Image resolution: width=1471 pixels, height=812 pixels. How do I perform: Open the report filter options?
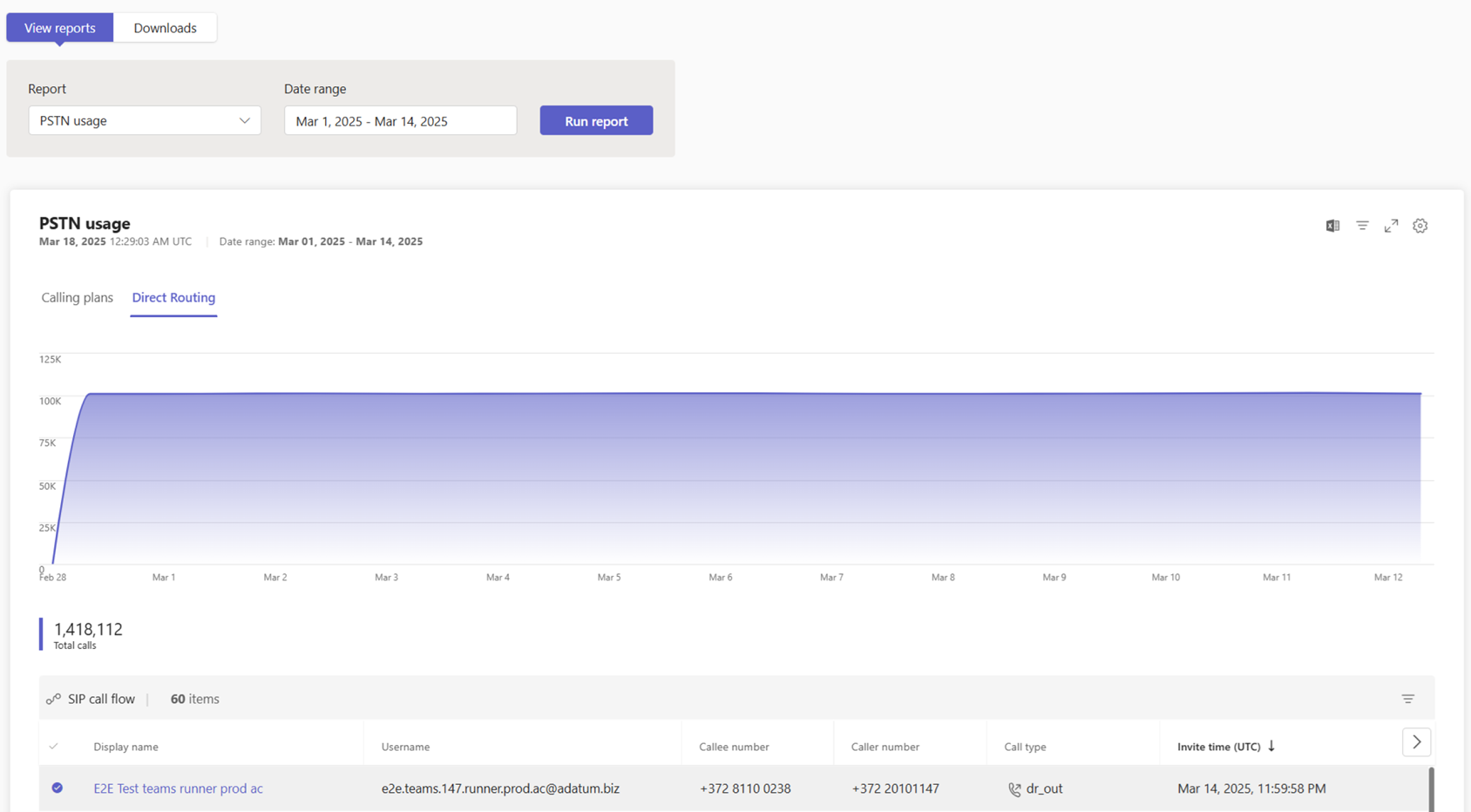click(x=1361, y=225)
